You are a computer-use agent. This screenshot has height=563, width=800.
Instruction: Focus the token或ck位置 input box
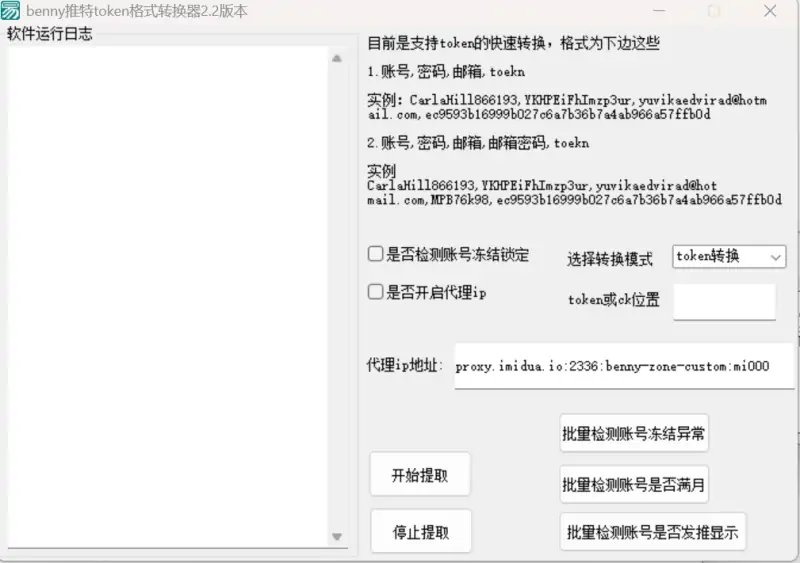pyautogui.click(x=724, y=301)
